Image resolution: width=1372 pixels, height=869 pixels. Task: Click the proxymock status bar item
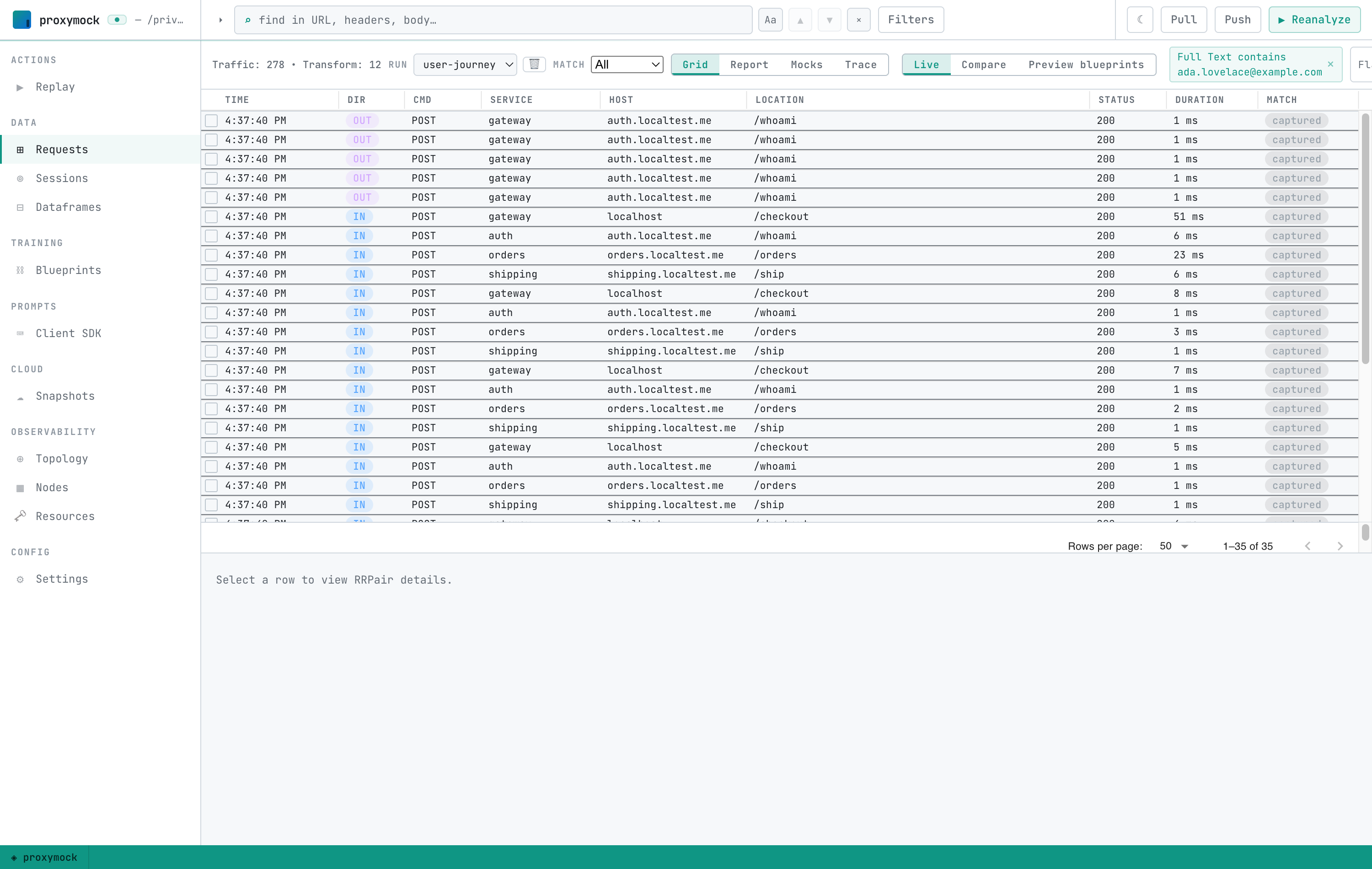44,857
